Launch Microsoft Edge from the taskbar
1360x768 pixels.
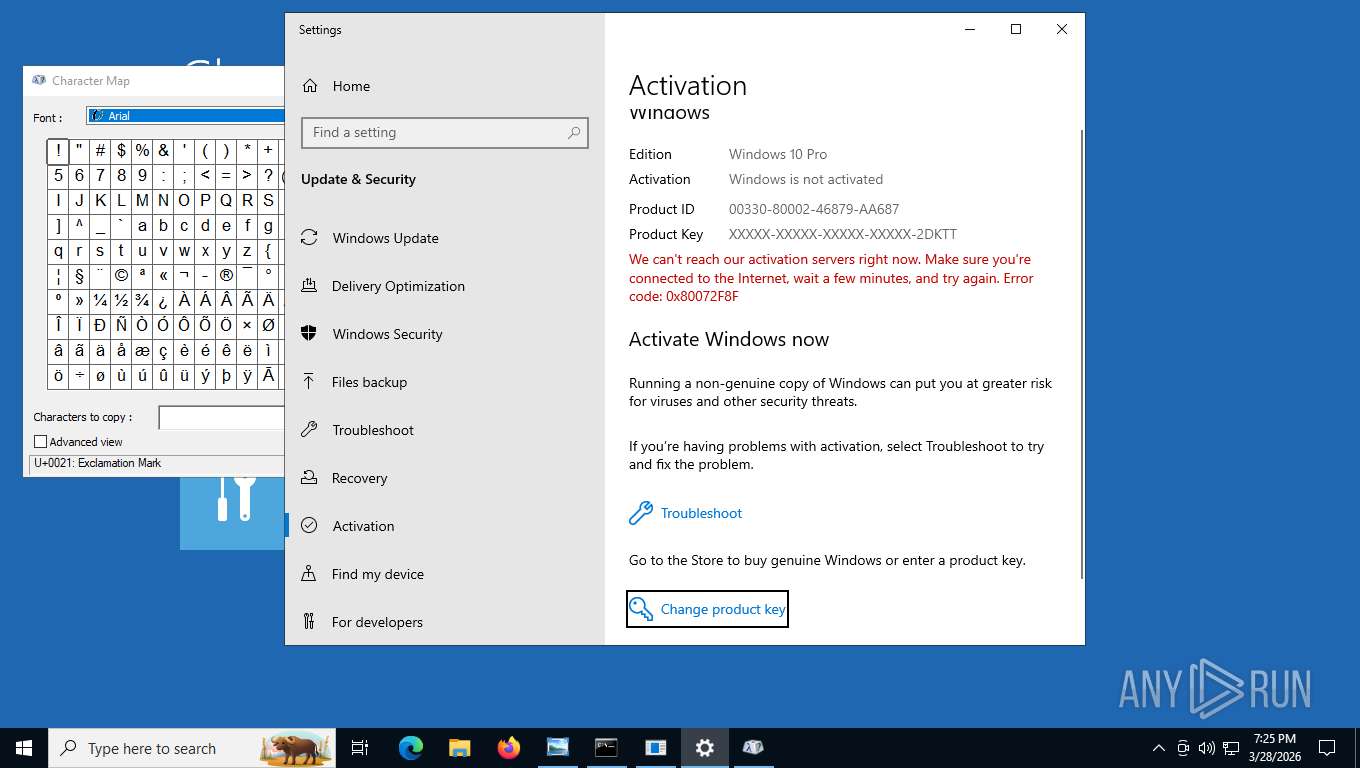click(x=410, y=748)
